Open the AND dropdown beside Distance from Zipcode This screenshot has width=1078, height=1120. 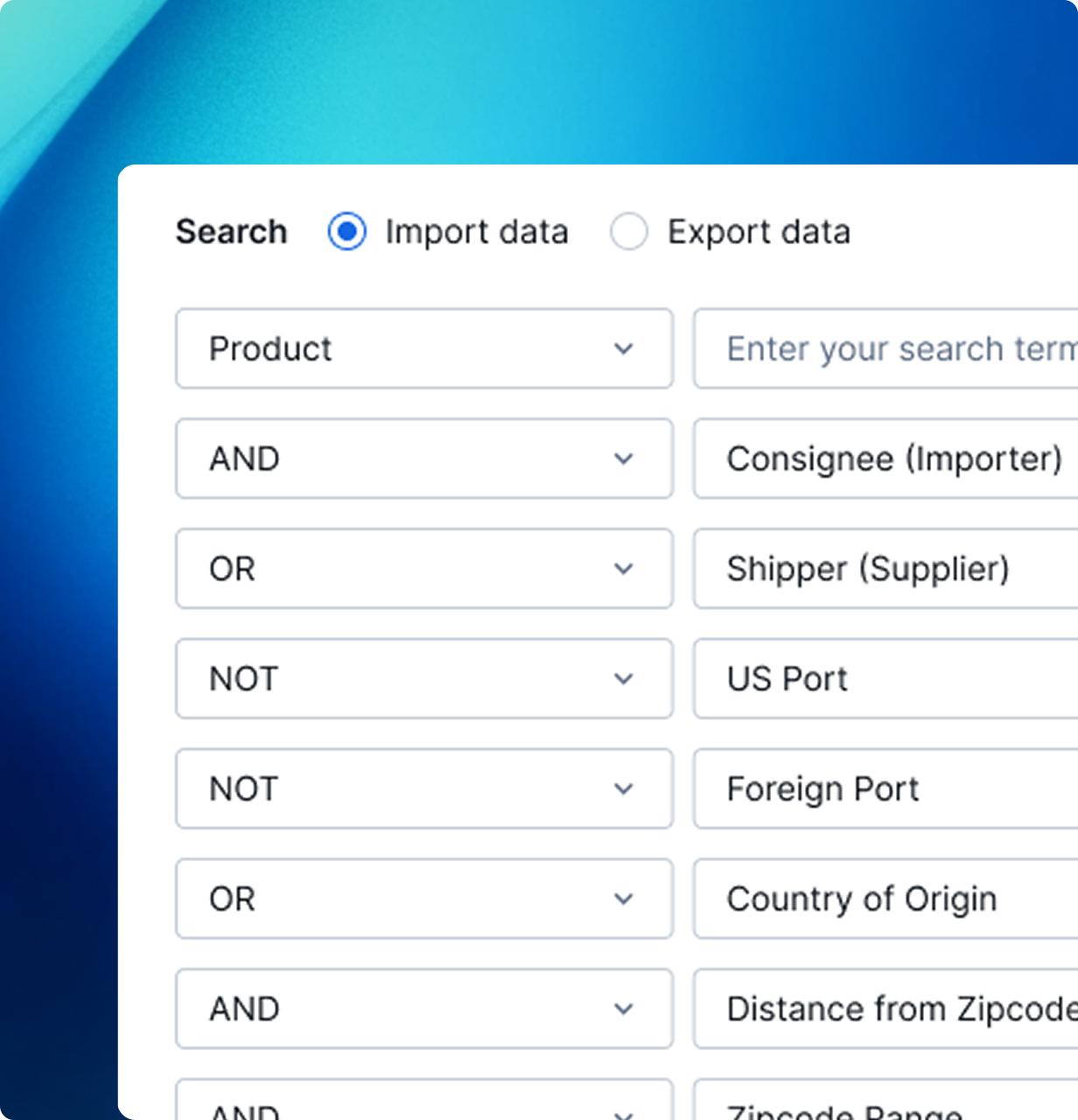(x=424, y=1009)
